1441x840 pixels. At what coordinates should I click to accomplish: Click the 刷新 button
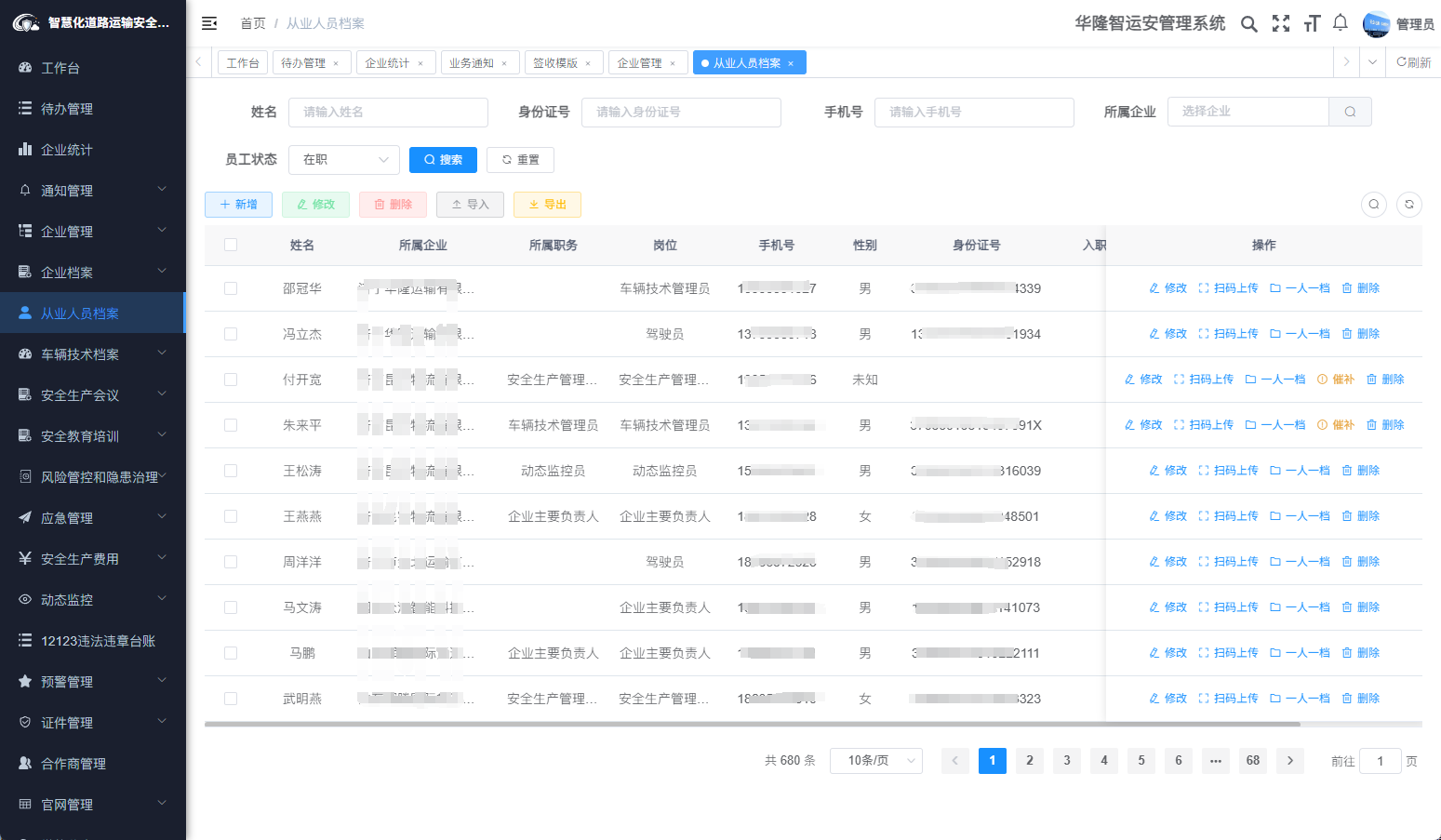tap(1414, 62)
